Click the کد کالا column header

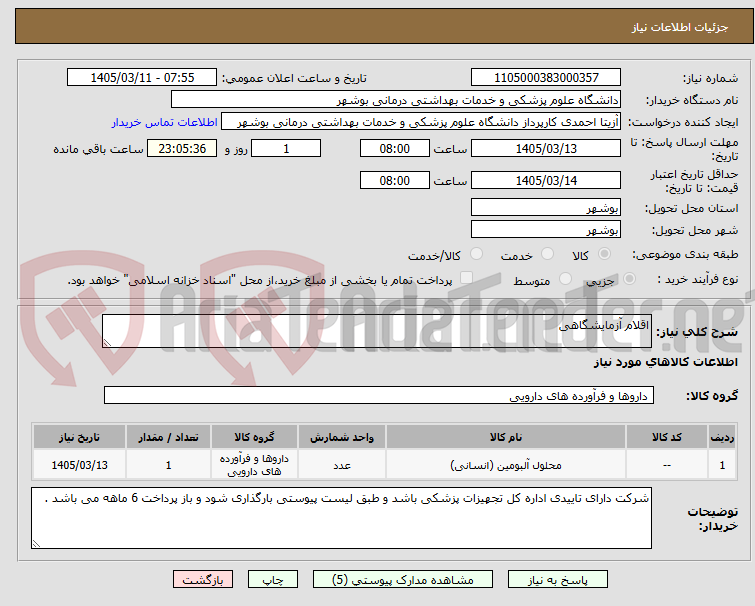(666, 437)
